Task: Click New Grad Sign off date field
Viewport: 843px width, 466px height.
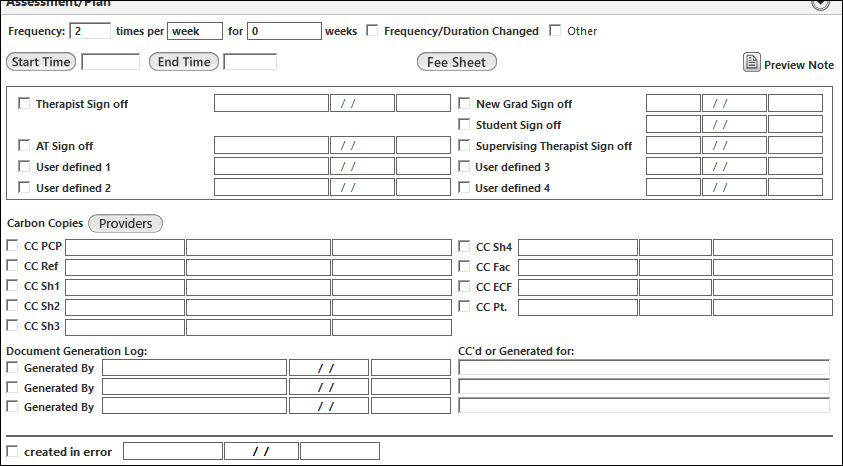Action: (734, 103)
